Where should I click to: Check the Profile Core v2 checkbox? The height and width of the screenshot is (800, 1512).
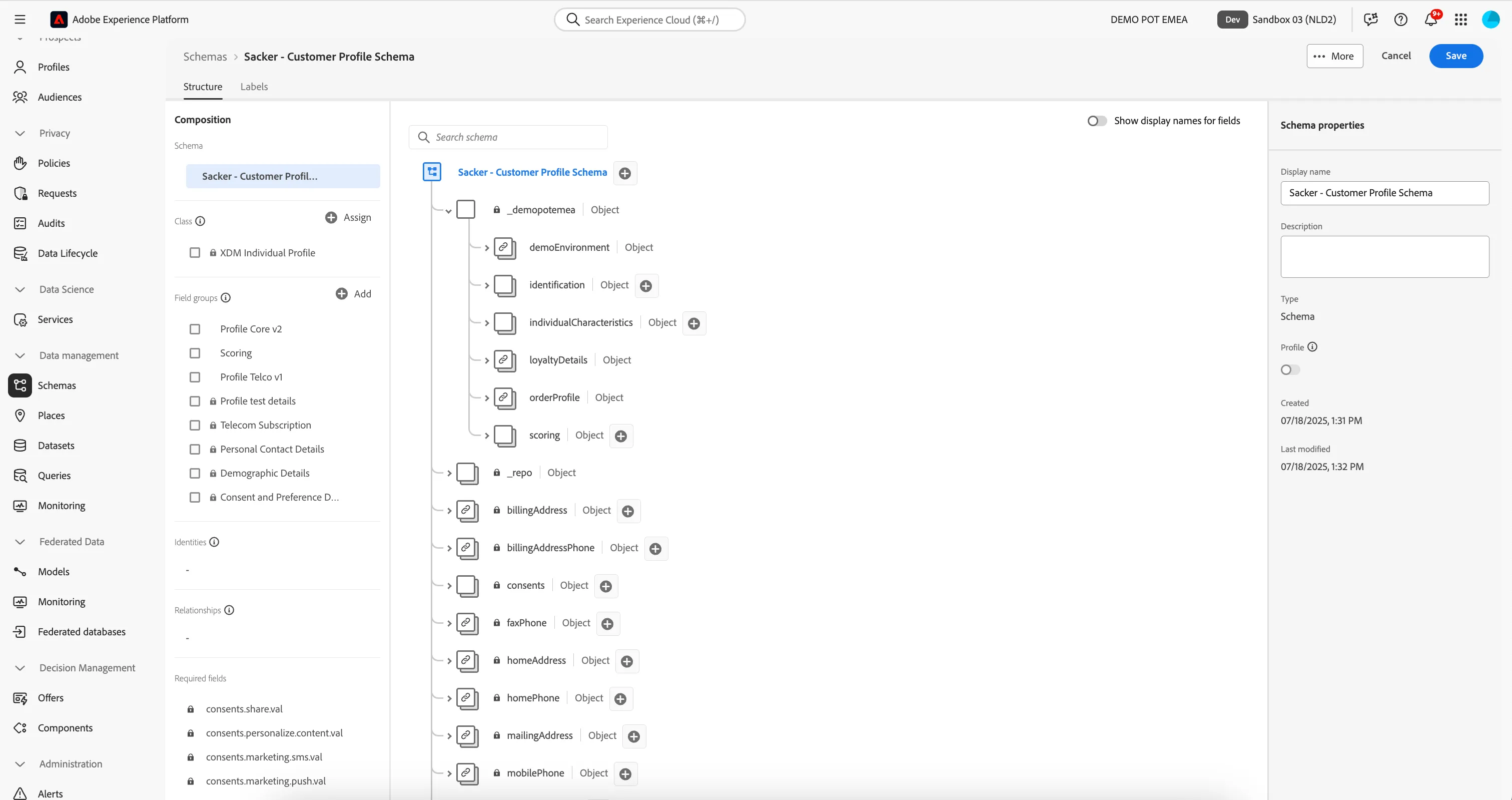tap(195, 329)
